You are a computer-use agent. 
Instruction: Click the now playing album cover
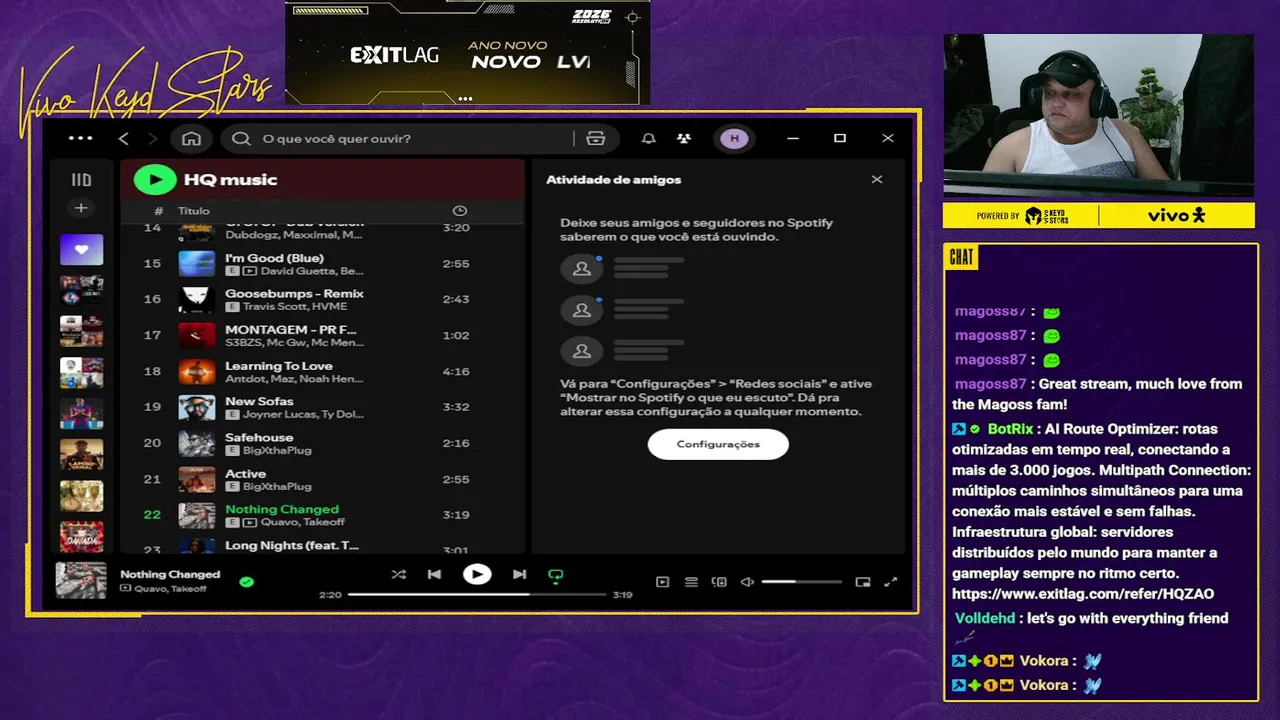(81, 580)
